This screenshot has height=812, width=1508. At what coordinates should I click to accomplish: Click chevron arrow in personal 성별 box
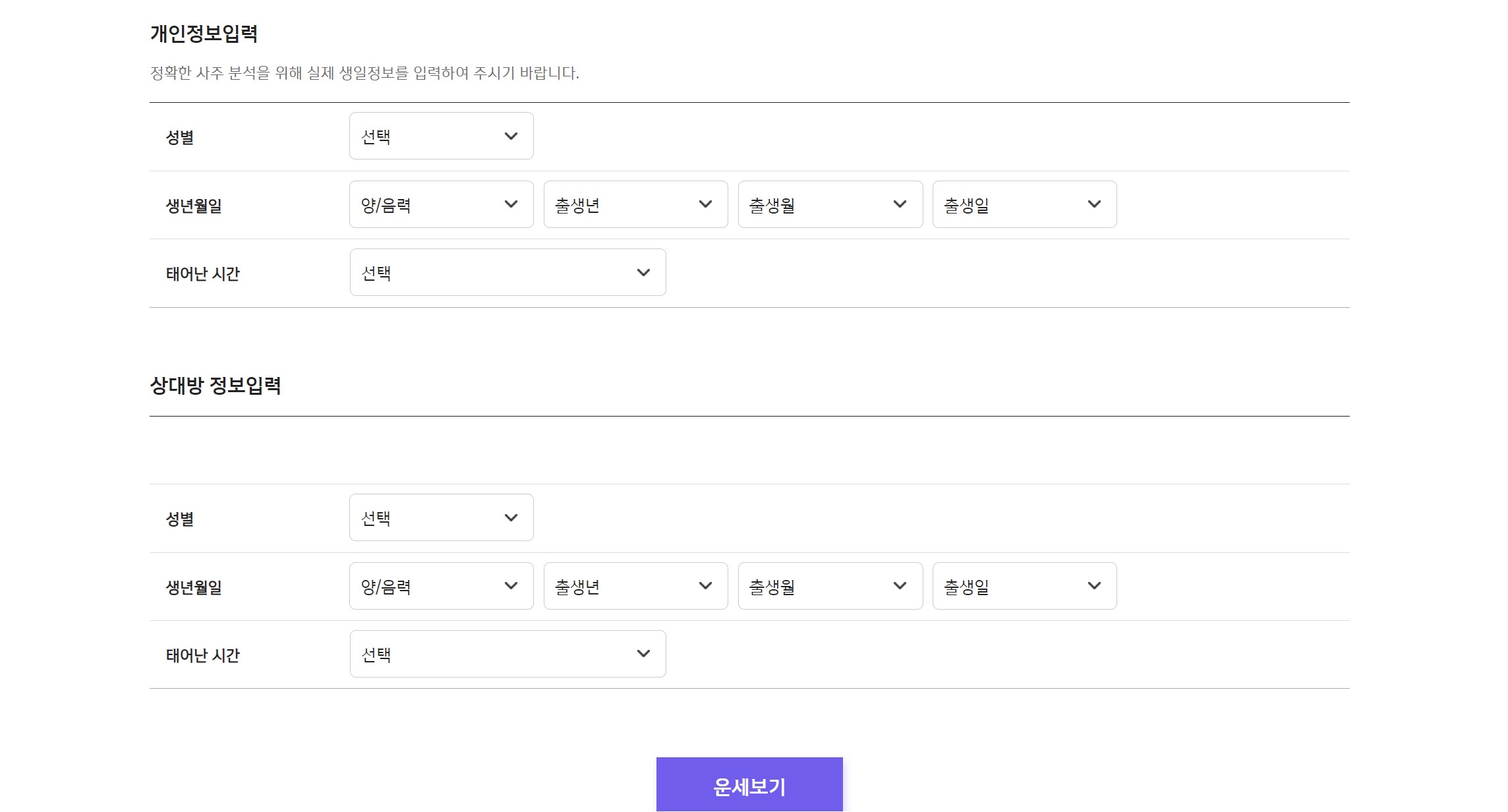[511, 136]
